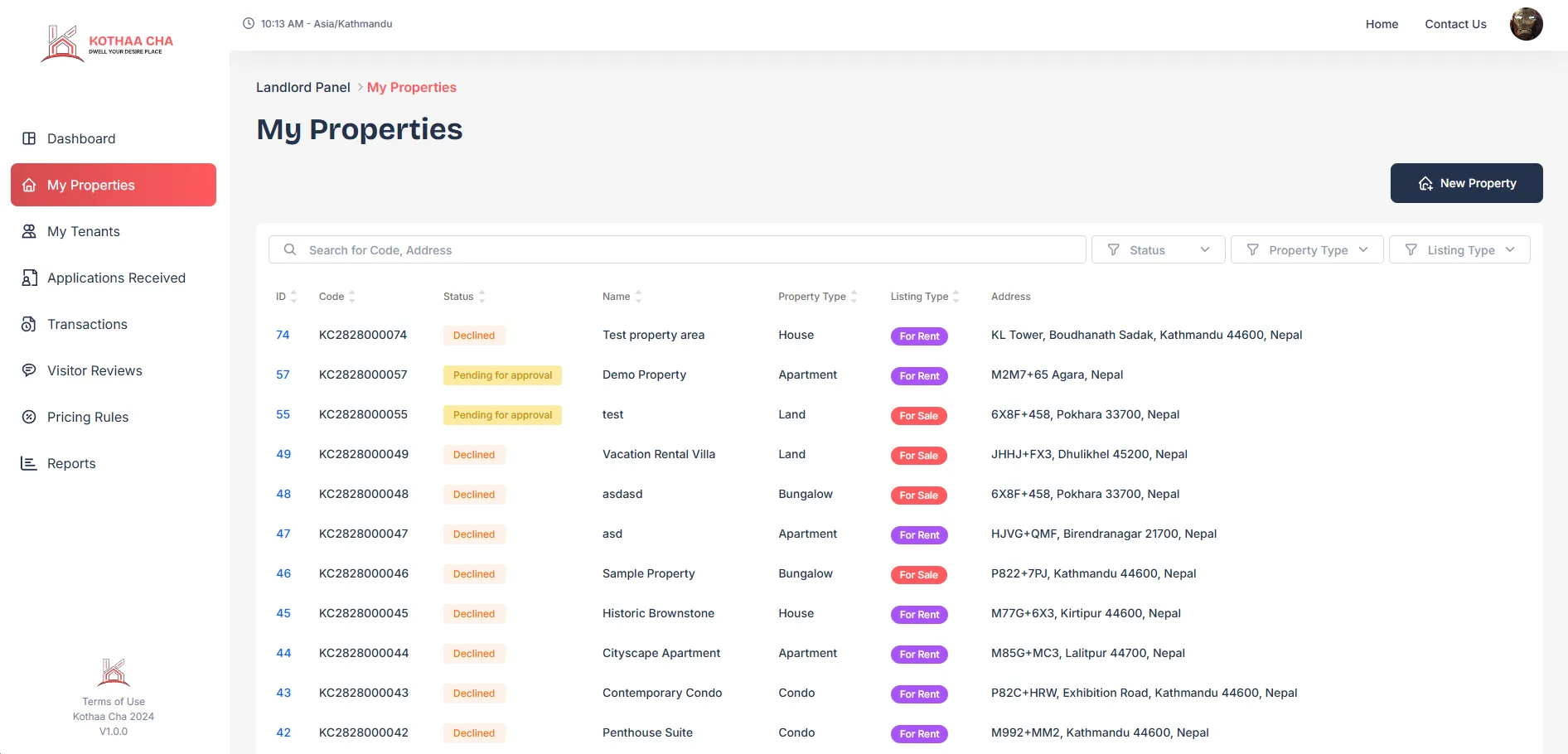Image resolution: width=1568 pixels, height=754 pixels.
Task: Open property ID 42 link
Action: coord(283,732)
